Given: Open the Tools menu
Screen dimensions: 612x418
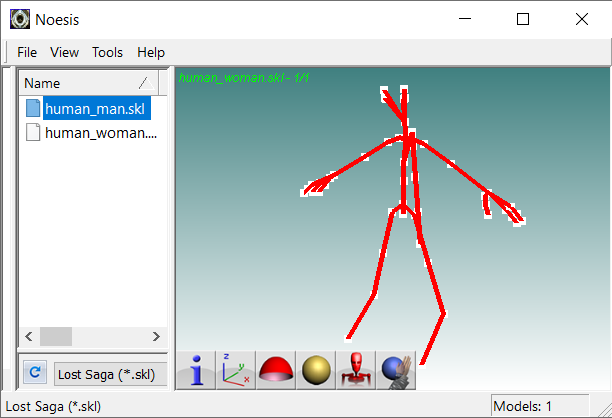Looking at the screenshot, I should (107, 52).
